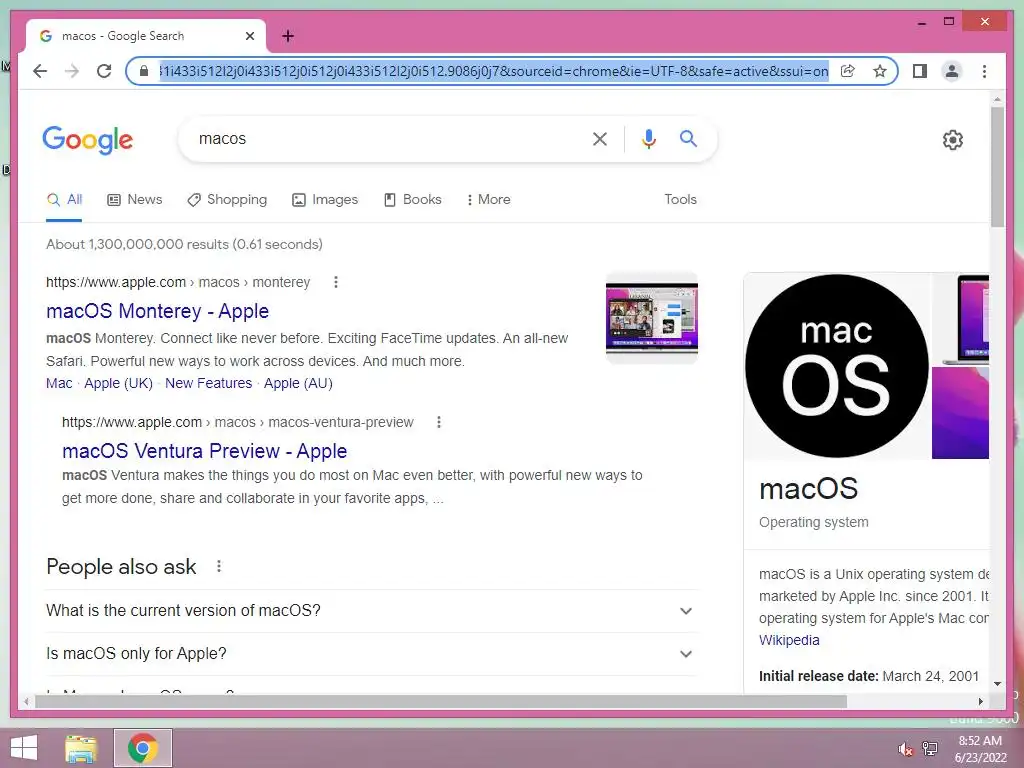This screenshot has height=768, width=1024.
Task: Click the scroll-down arrow of vertical scrollbar
Action: (997, 684)
